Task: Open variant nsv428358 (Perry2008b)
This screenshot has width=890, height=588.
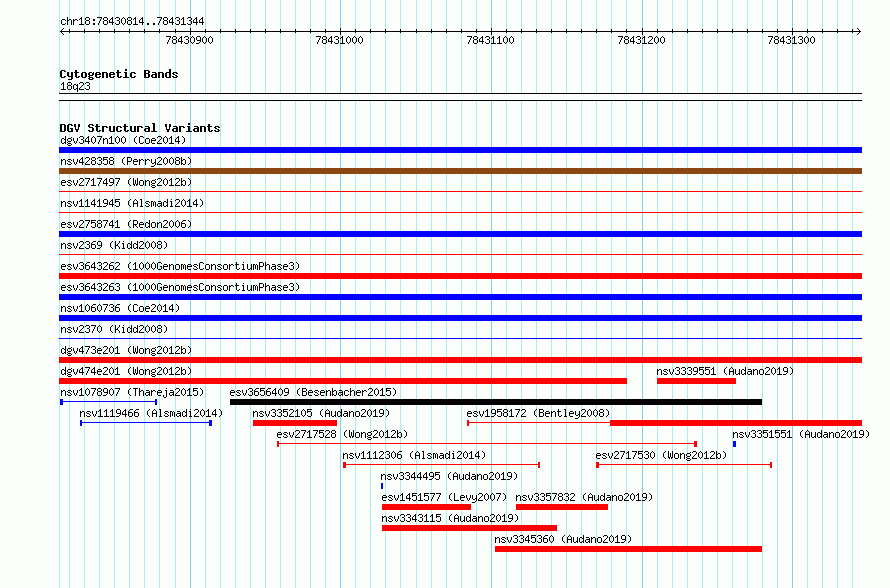Action: tap(126, 161)
